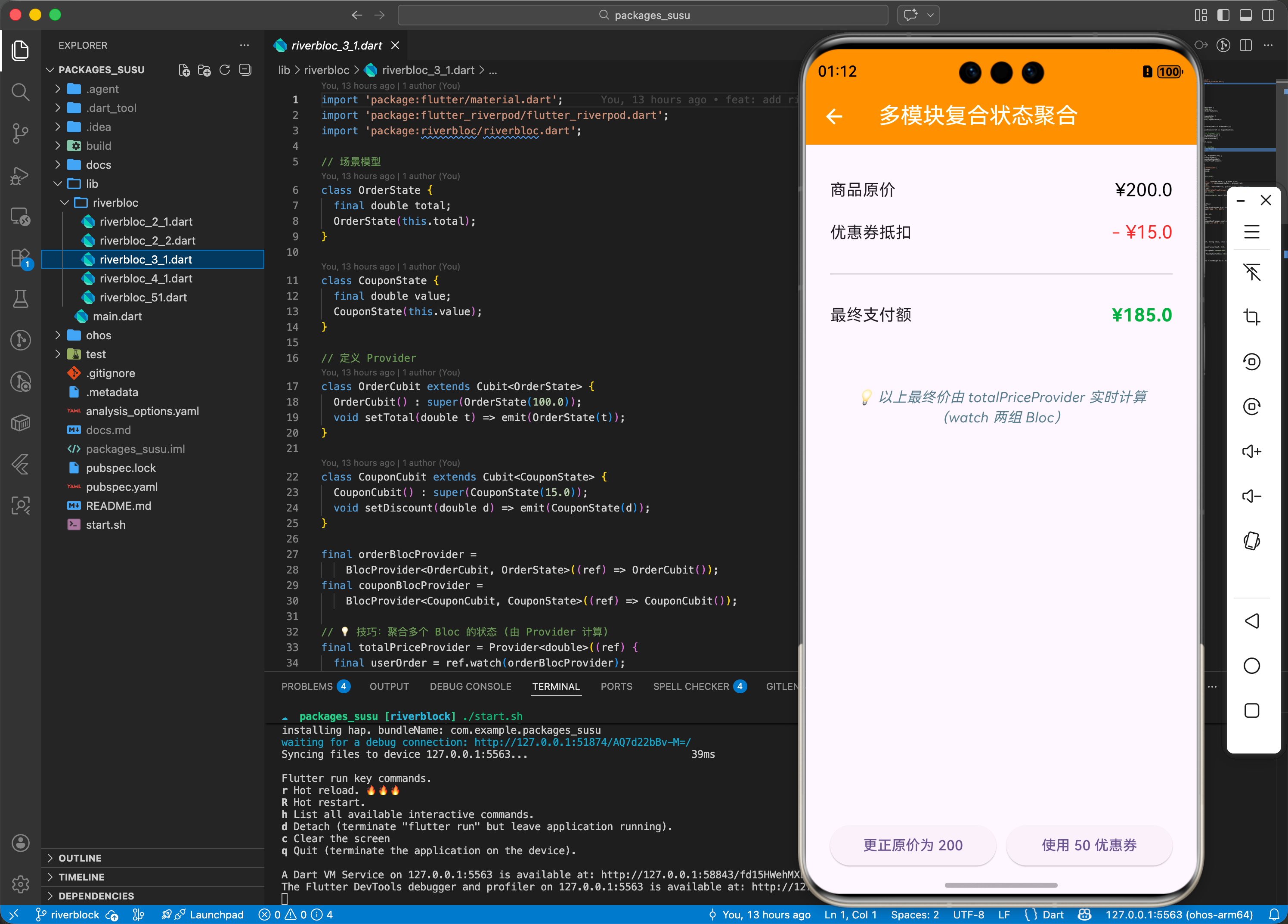Click the New File icon in explorer
Image resolution: width=1288 pixels, height=924 pixels.
[x=183, y=70]
